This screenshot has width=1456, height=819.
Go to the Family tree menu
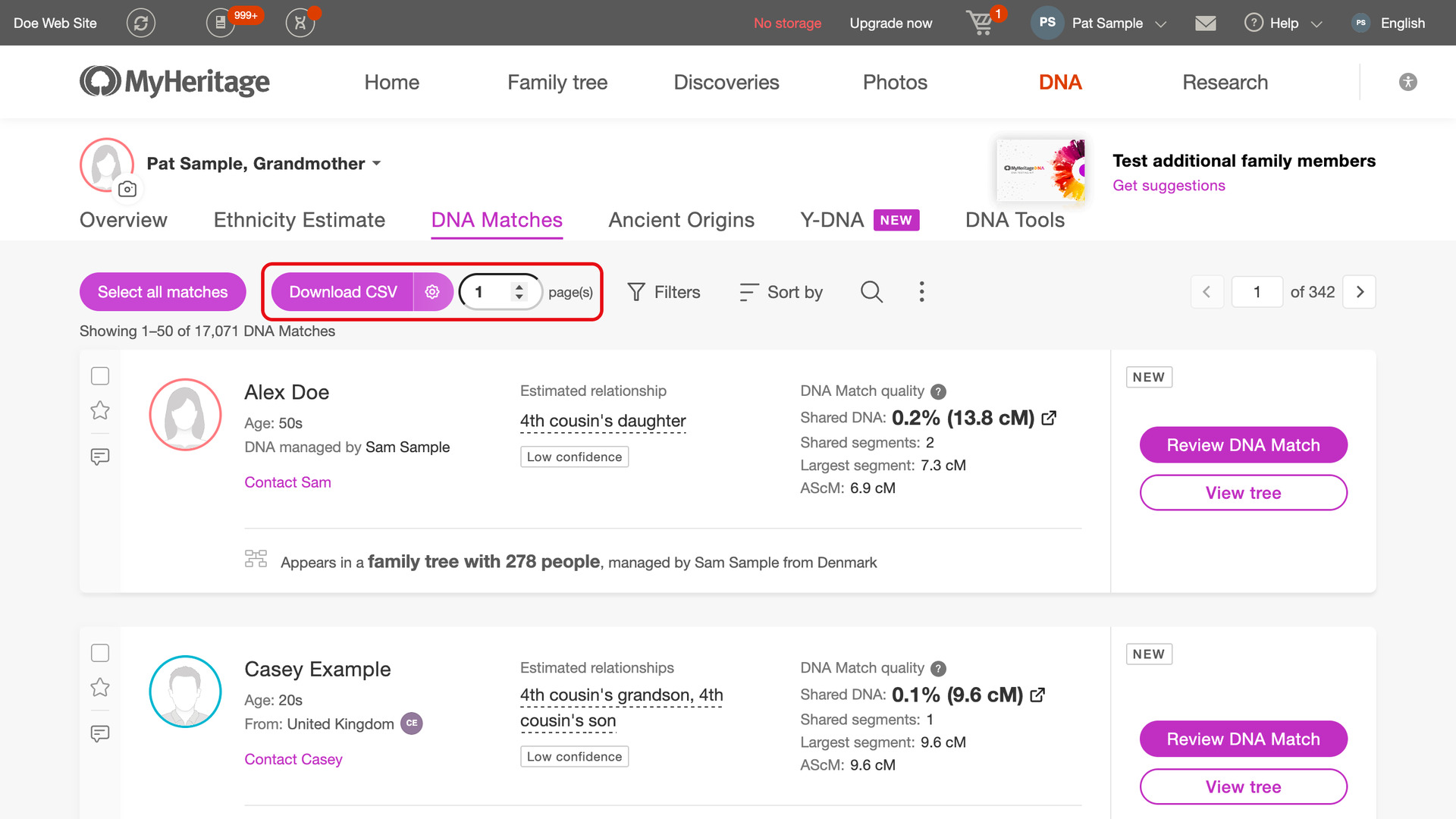click(x=557, y=82)
